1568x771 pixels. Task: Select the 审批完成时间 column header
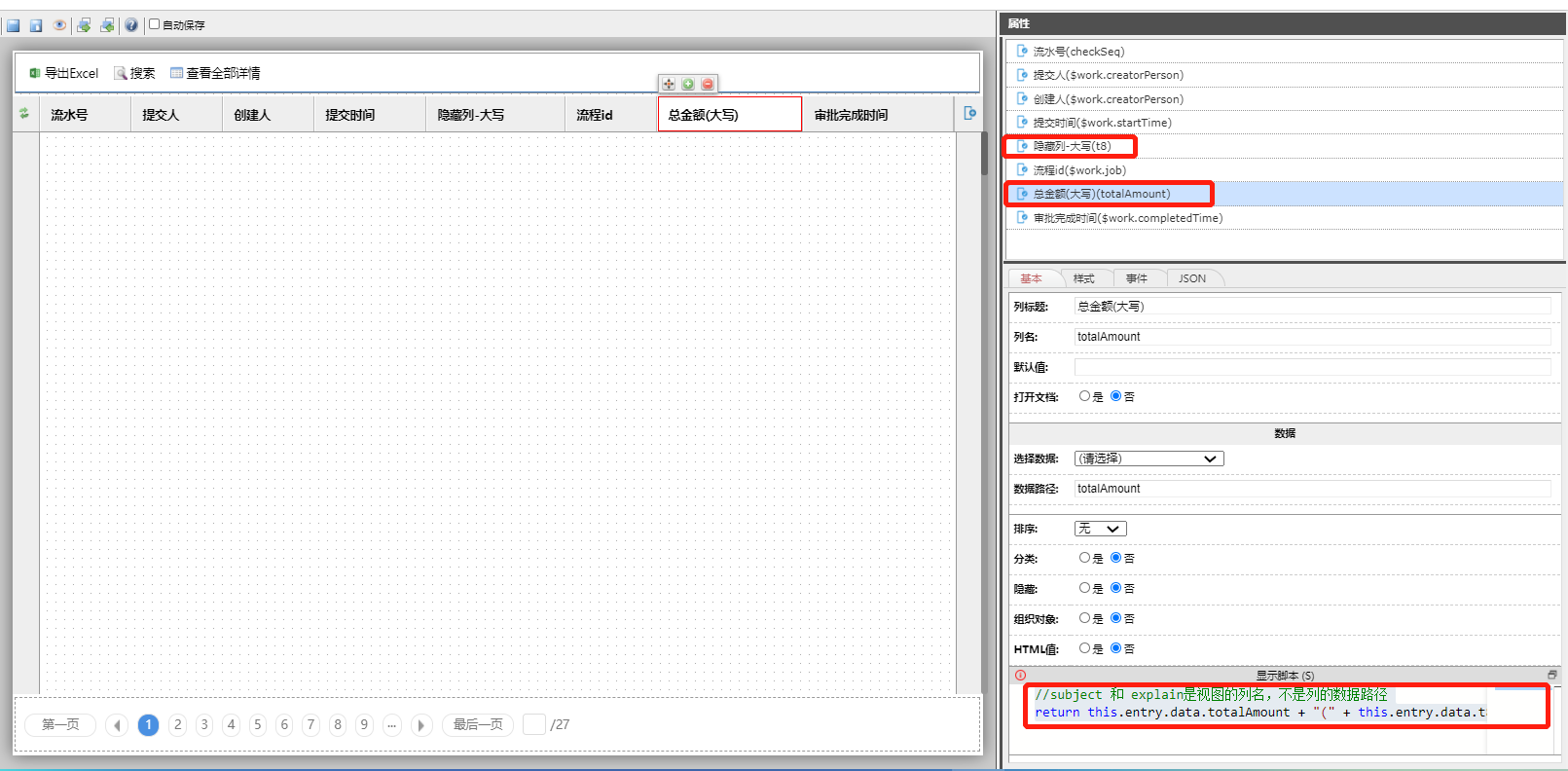(878, 114)
